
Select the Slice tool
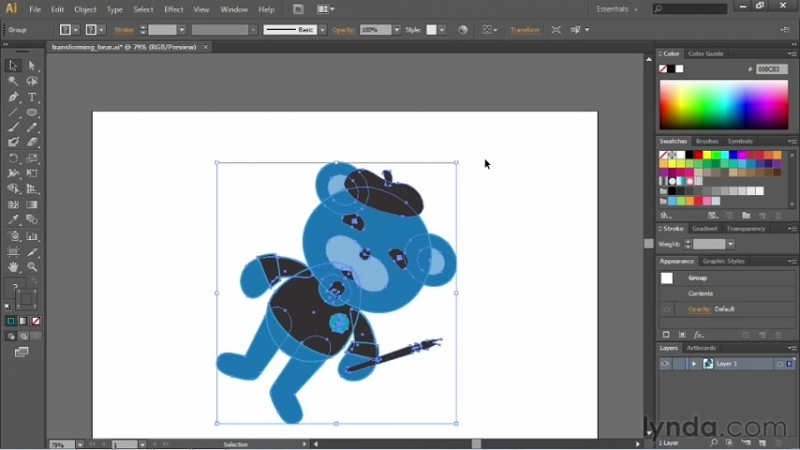[x=32, y=252]
